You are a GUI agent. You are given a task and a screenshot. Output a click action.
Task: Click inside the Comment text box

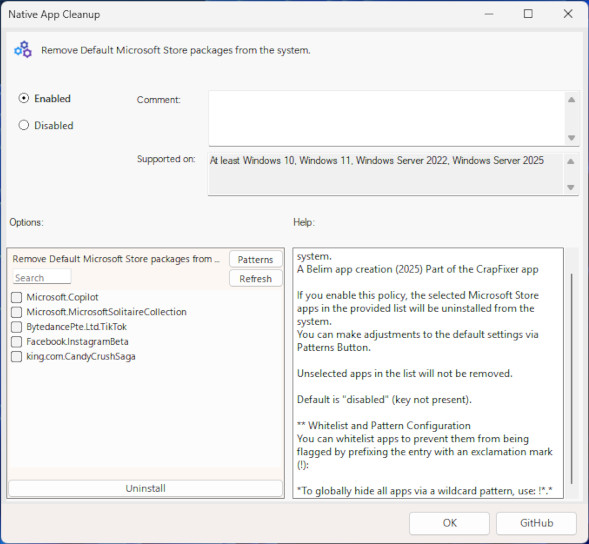[386, 118]
